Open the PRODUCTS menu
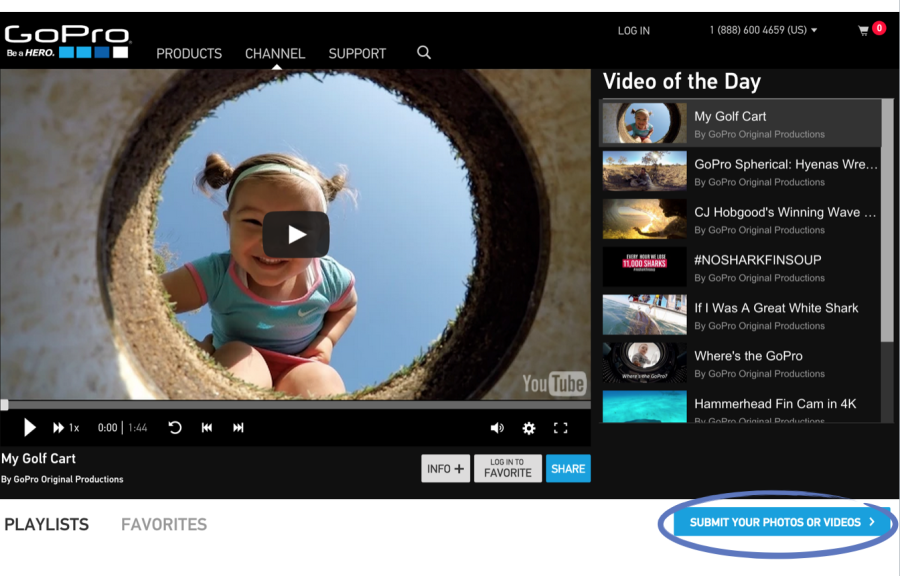Viewport: 900px width, 576px height. (189, 54)
